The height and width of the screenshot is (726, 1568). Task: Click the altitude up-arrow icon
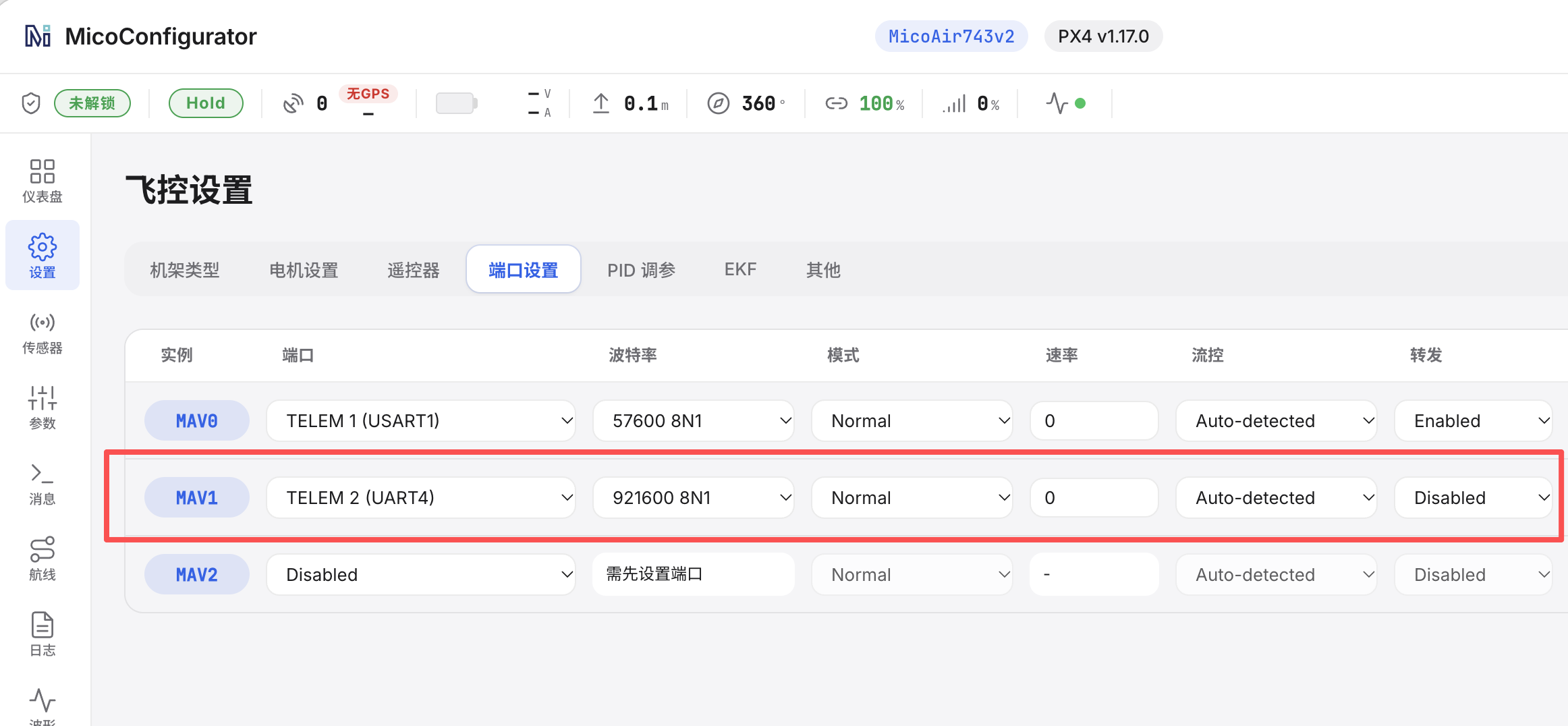[600, 103]
